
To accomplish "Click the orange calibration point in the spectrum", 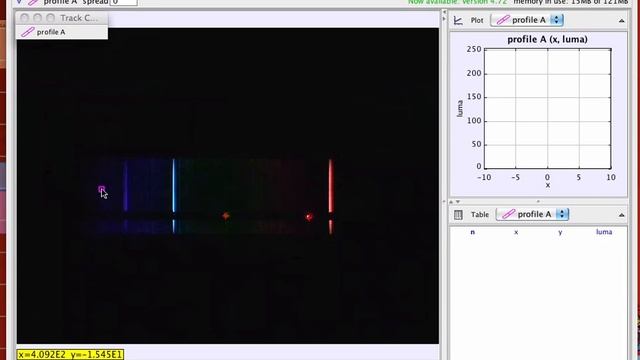I will pyautogui.click(x=226, y=216).
